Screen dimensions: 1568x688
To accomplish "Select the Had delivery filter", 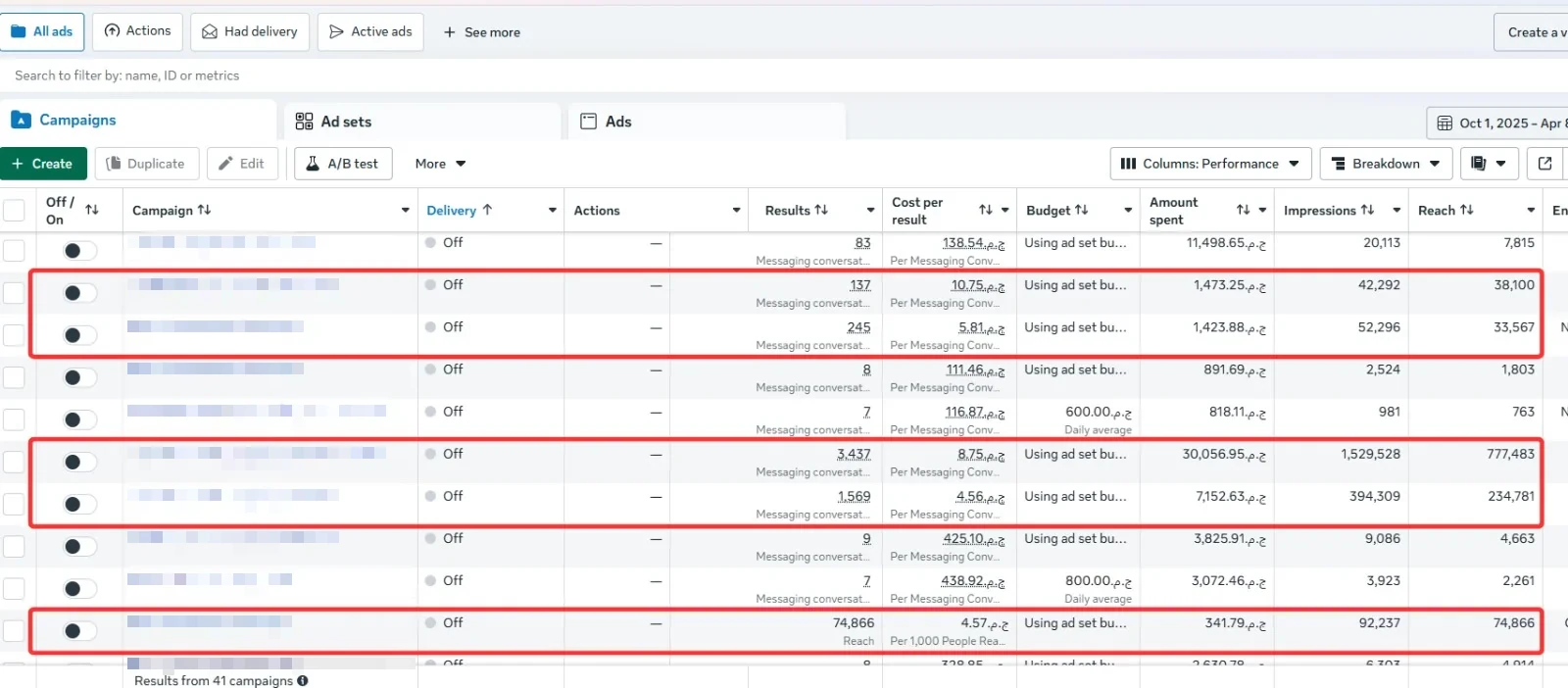I will pyautogui.click(x=250, y=31).
